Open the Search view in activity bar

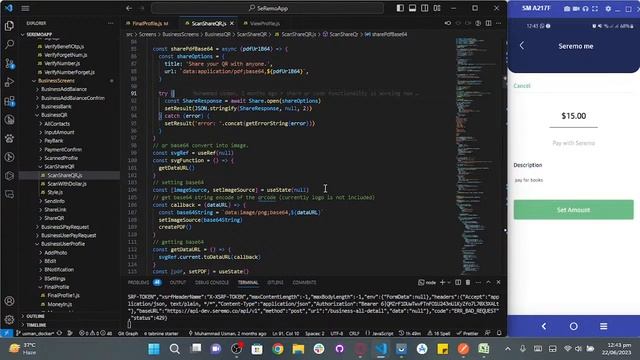click(9, 44)
